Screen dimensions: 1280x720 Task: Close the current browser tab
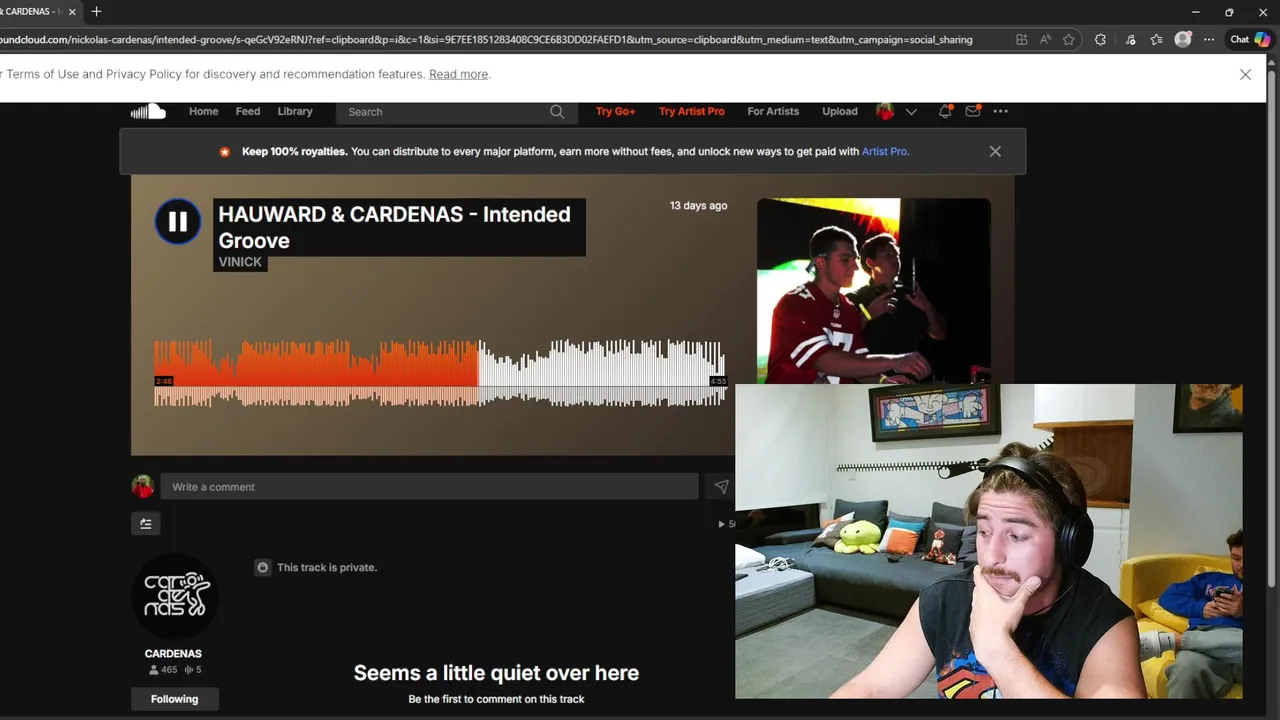[72, 12]
